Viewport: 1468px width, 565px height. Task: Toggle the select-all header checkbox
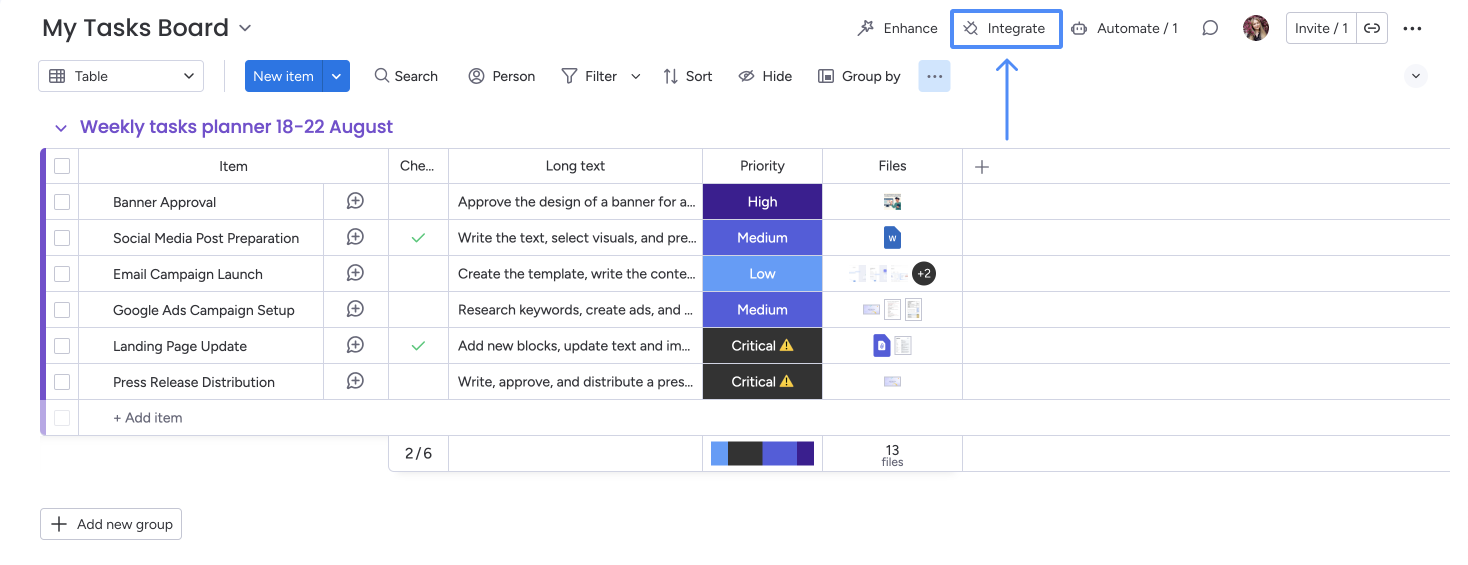[x=62, y=166]
